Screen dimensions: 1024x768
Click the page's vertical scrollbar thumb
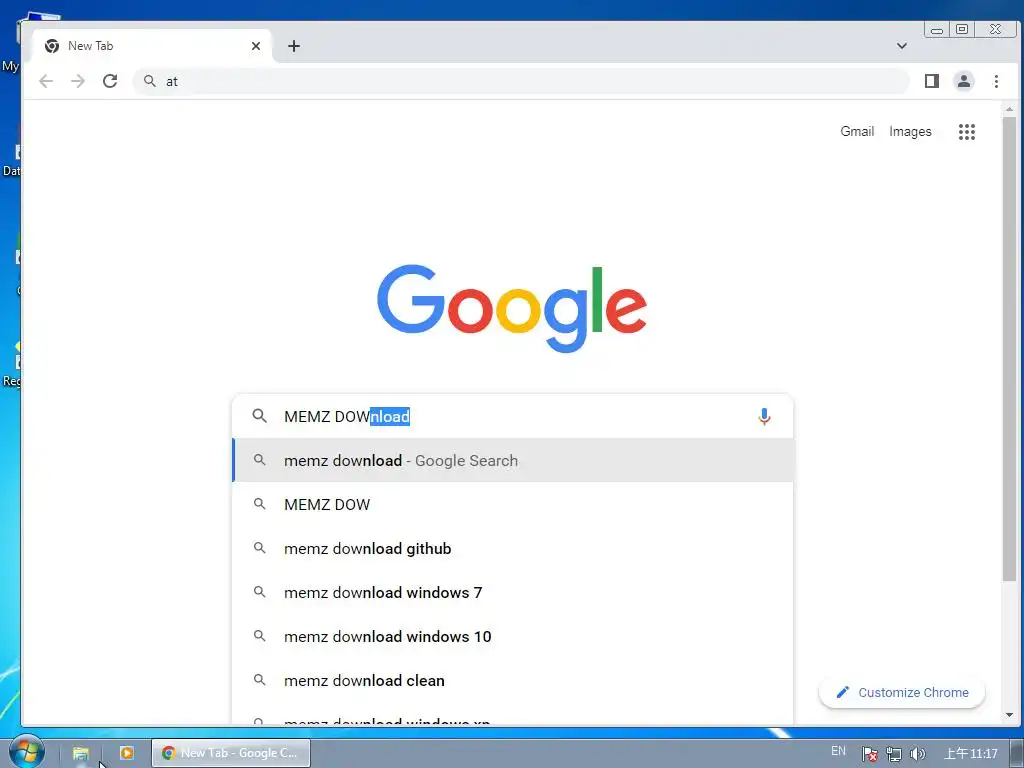1009,349
